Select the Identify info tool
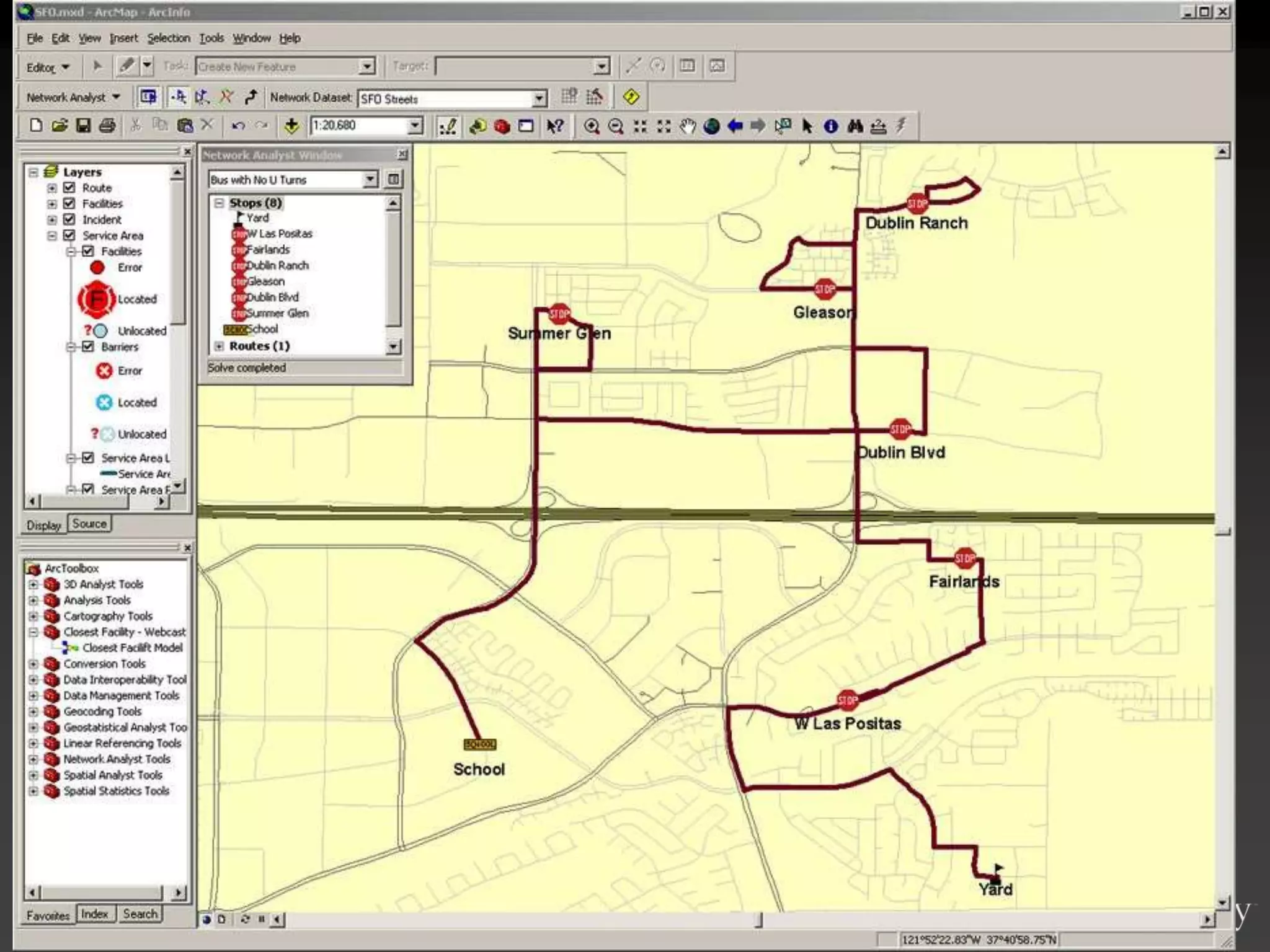 point(831,126)
